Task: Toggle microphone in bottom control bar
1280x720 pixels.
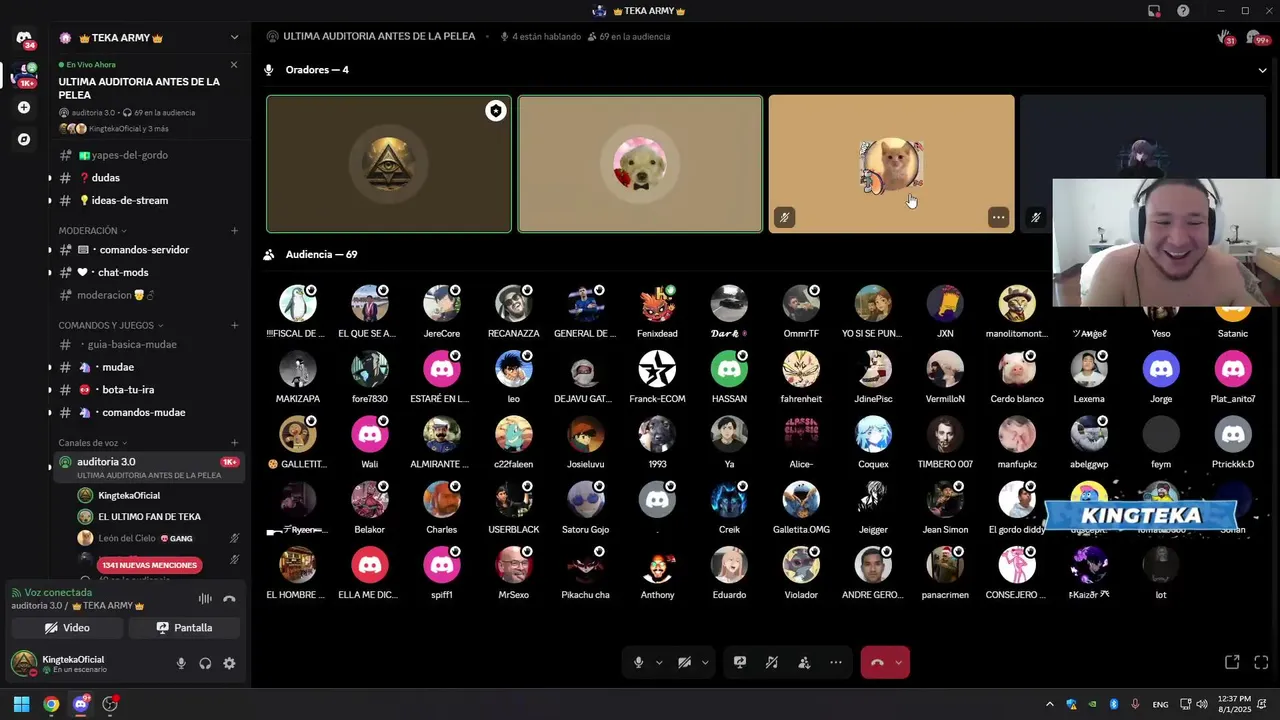Action: 638,662
